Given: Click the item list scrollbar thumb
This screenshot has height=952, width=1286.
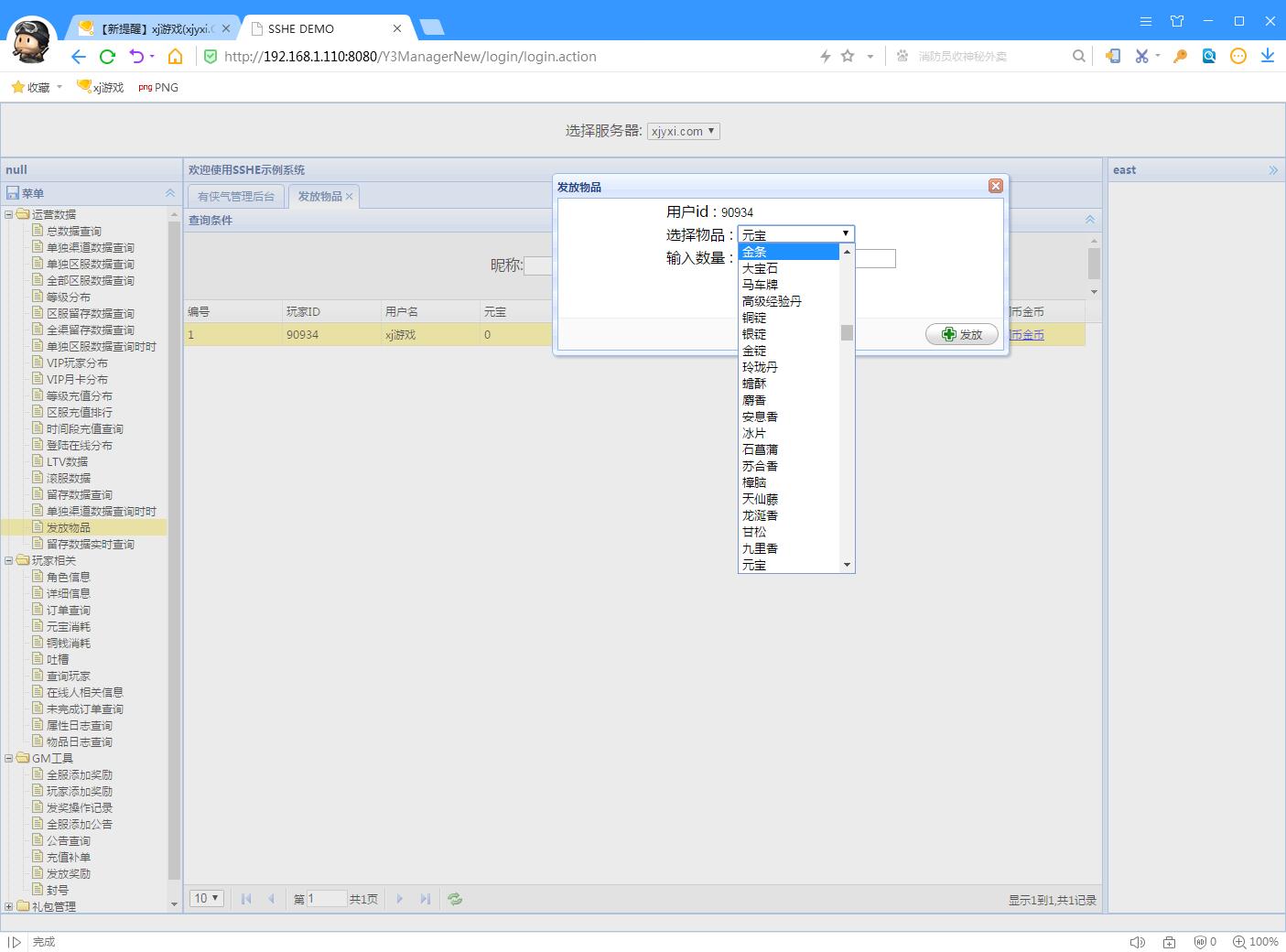Looking at the screenshot, I should [x=847, y=332].
